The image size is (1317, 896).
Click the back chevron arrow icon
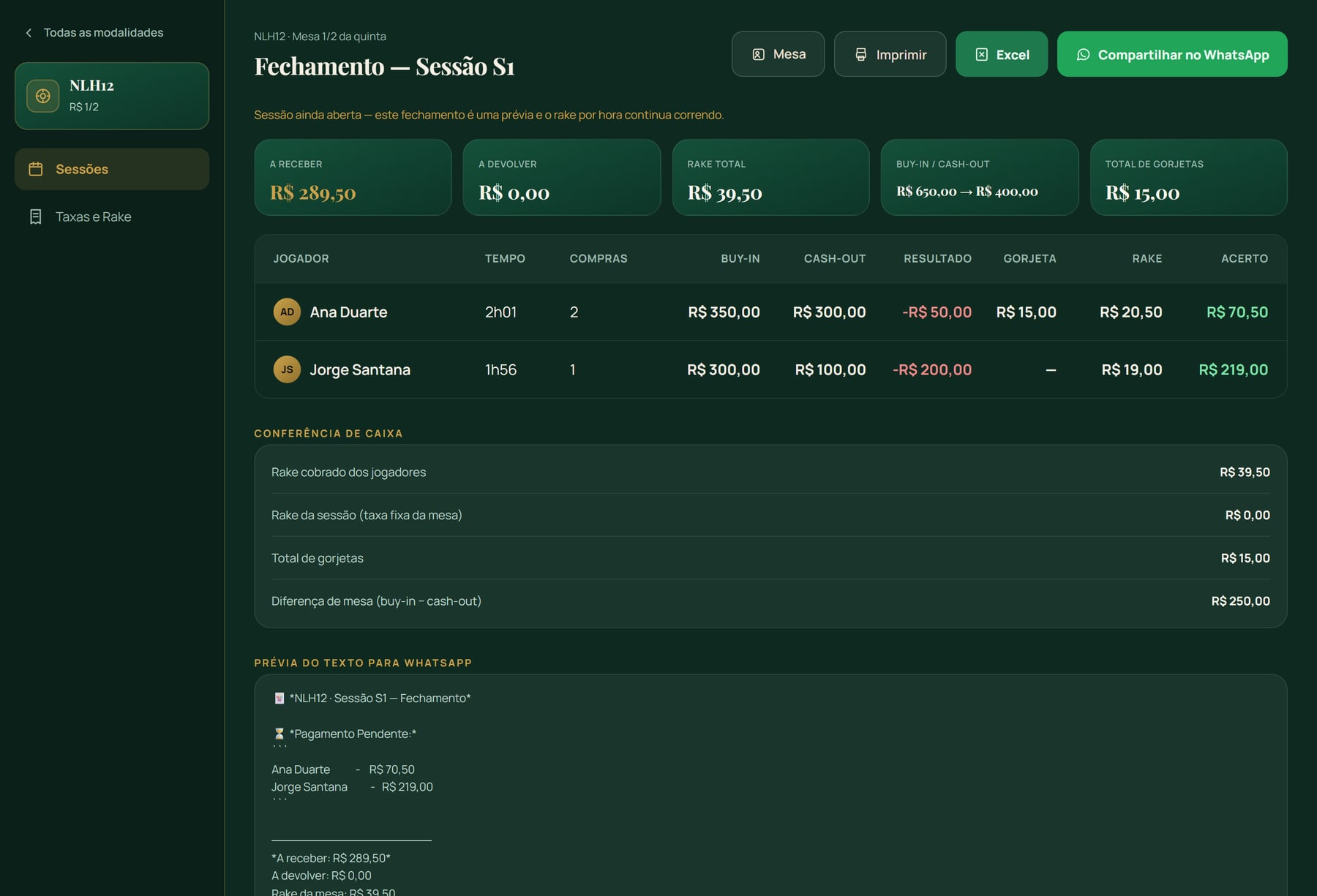pos(29,33)
